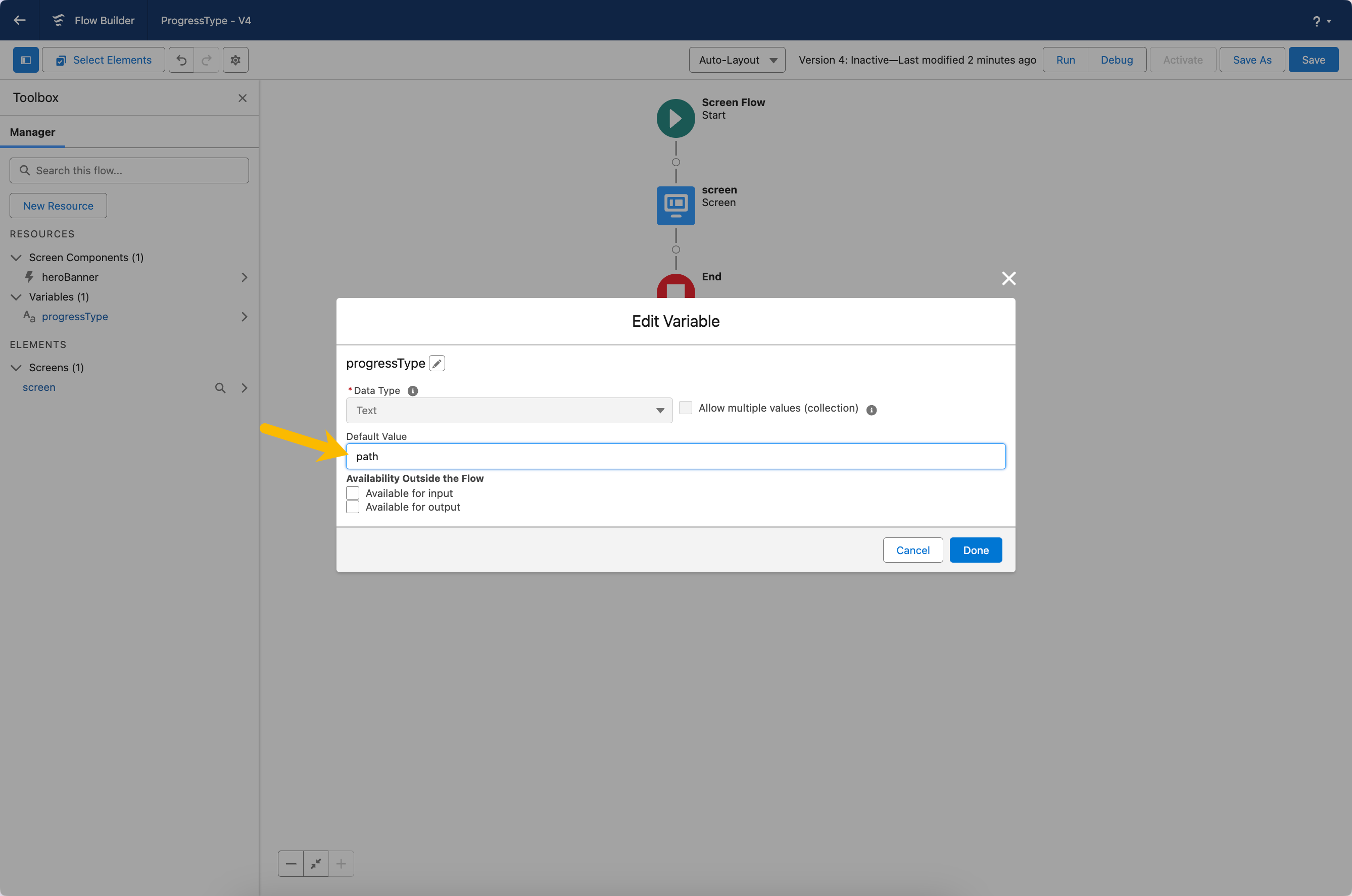
Task: Click the fit-to-view zoom icon
Action: 316,864
